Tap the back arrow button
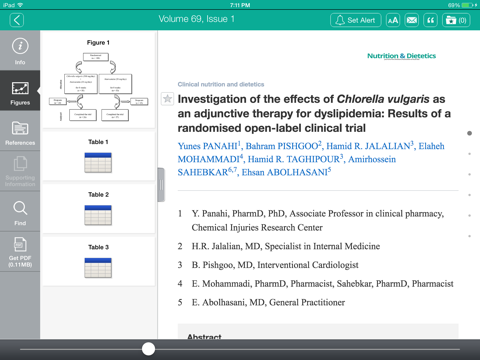Image resolution: width=480 pixels, height=360 pixels. (17, 20)
